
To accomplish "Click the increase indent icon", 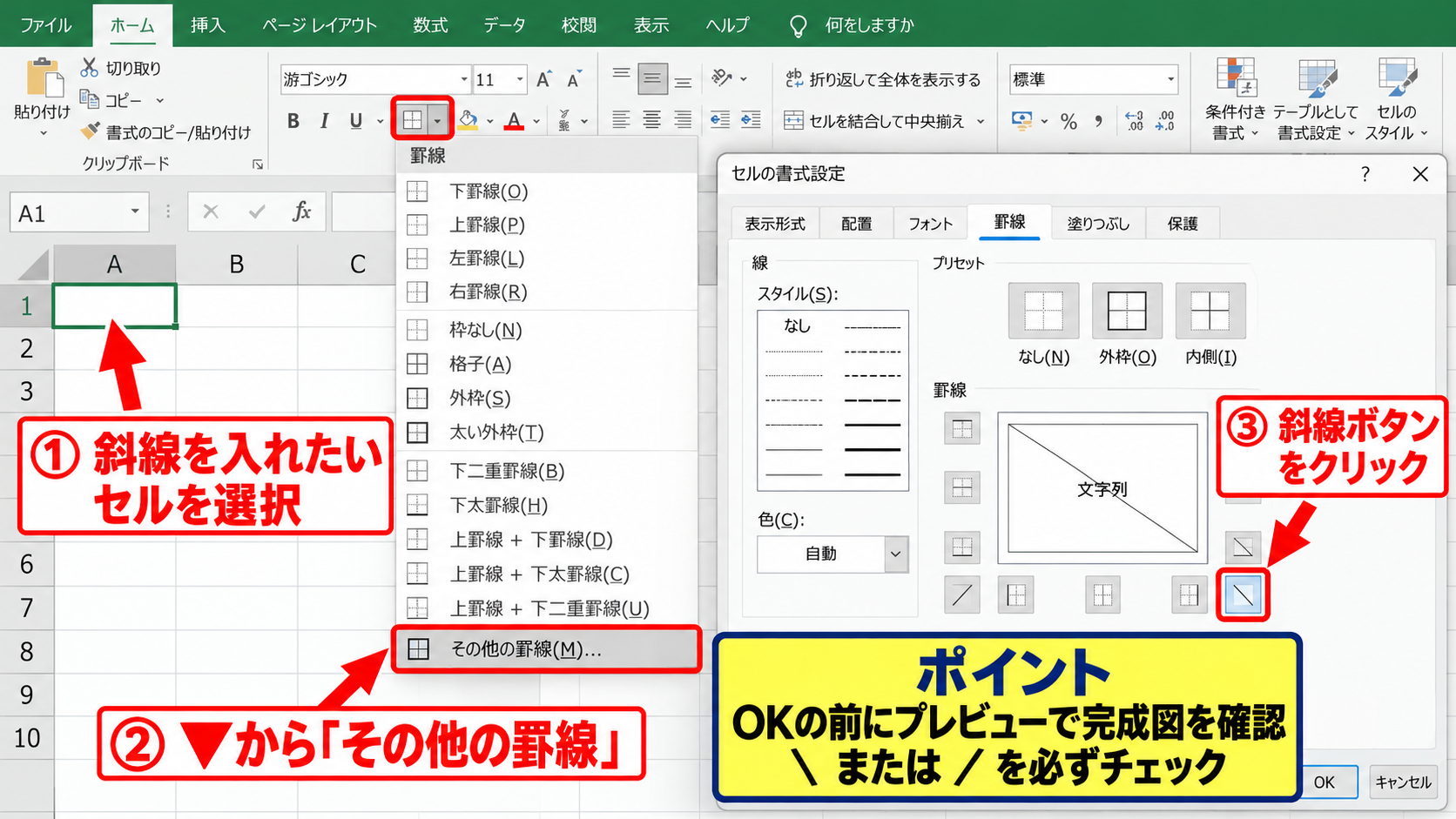I will [751, 120].
